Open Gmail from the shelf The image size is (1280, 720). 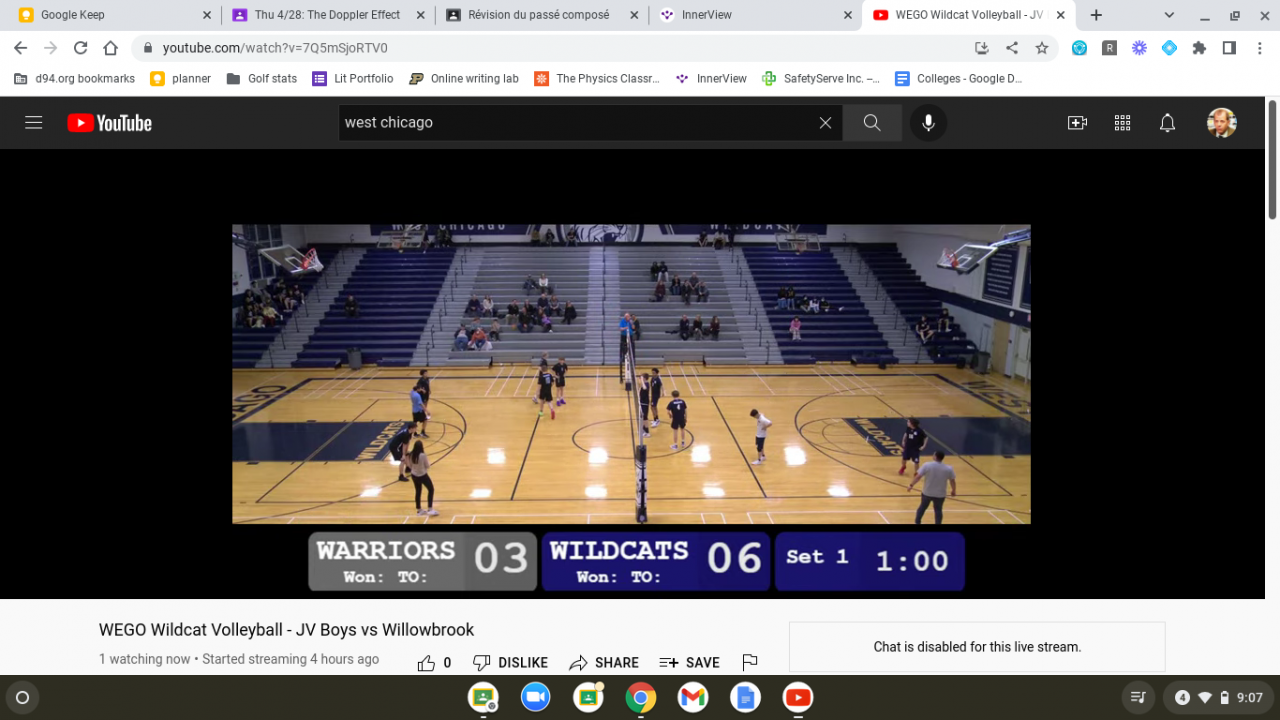point(693,697)
